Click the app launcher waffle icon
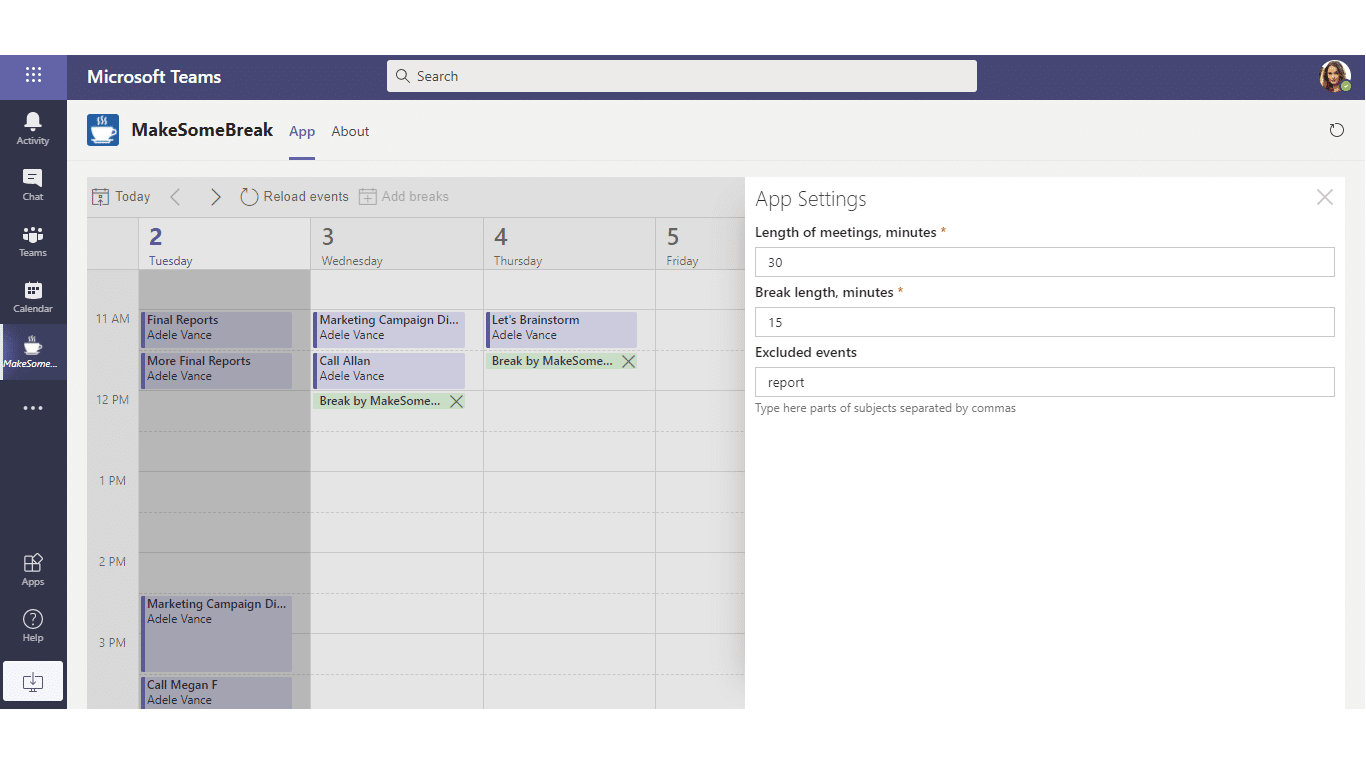This screenshot has height=768, width=1366. tap(33, 76)
